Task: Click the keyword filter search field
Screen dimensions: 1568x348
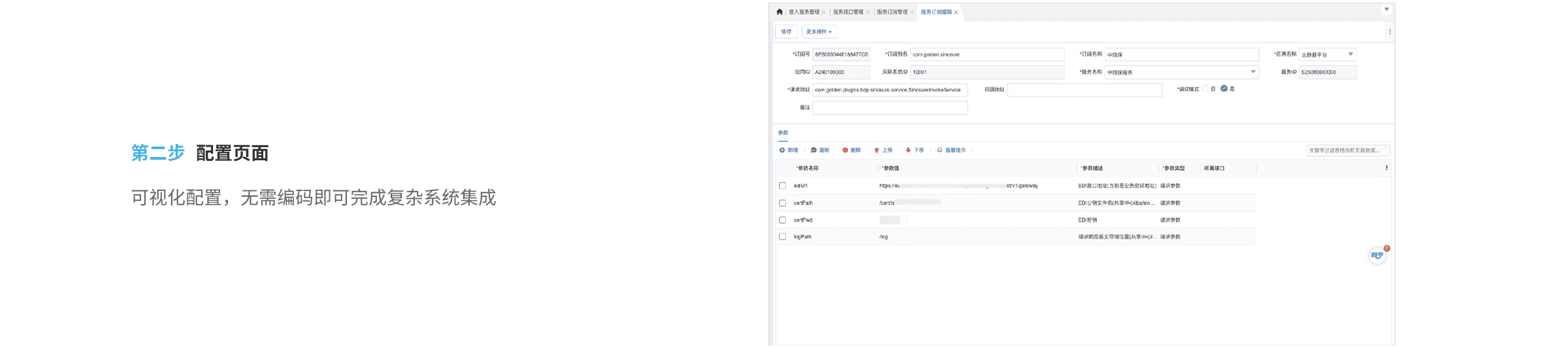Action: point(1347,150)
